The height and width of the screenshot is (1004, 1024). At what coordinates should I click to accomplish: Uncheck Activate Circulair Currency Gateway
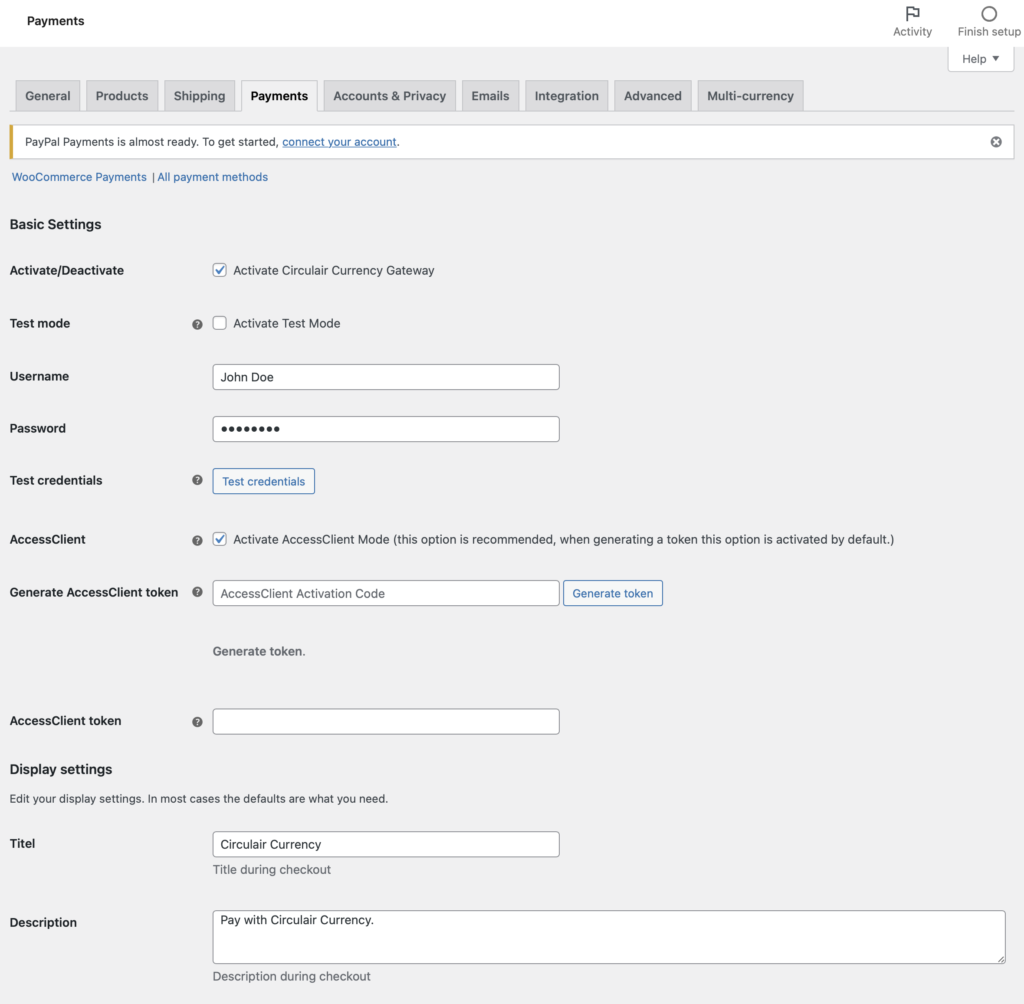click(x=219, y=270)
